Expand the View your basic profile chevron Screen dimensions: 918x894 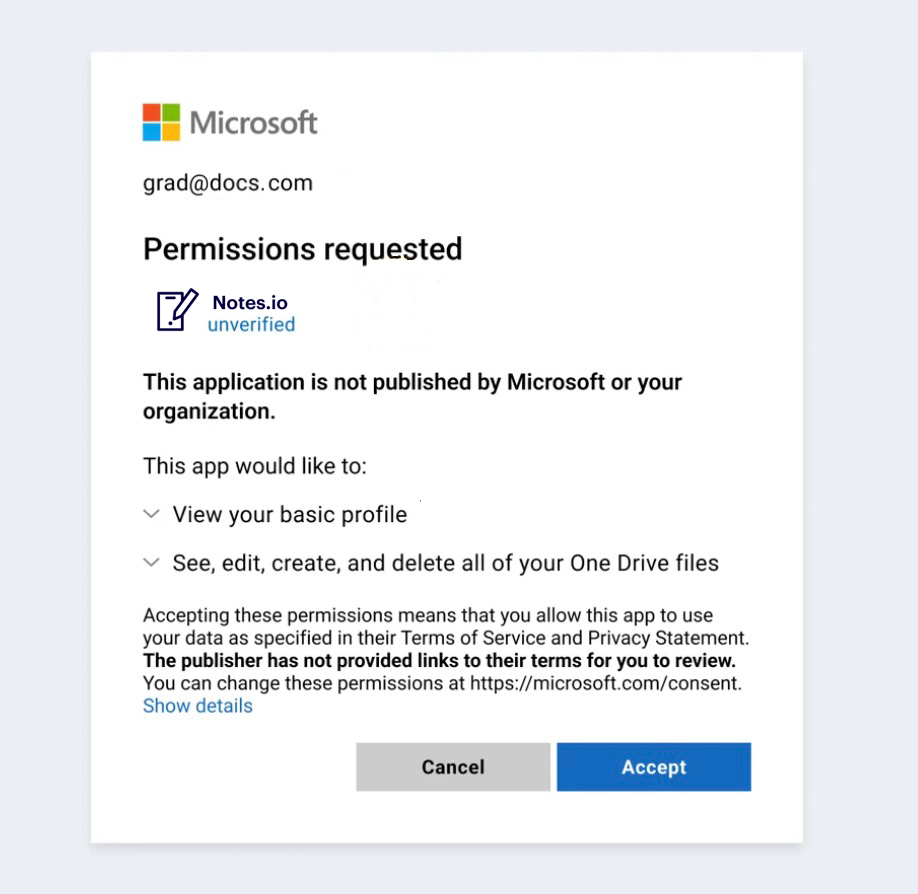tap(152, 514)
